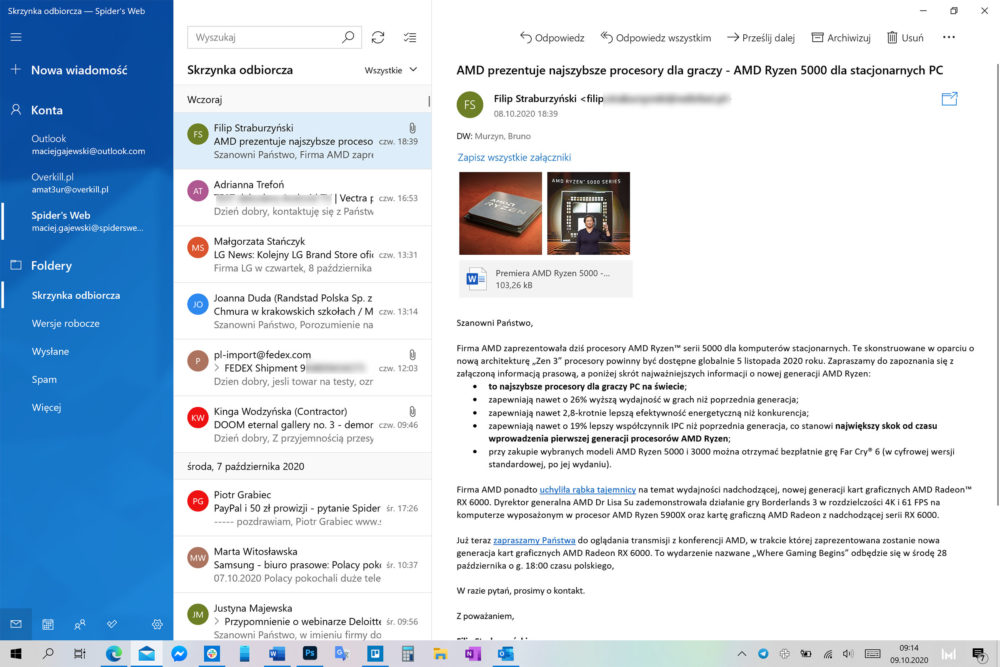Viewport: 1000px width, 667px height.
Task: Open Messenger from the taskbar
Action: point(179,654)
